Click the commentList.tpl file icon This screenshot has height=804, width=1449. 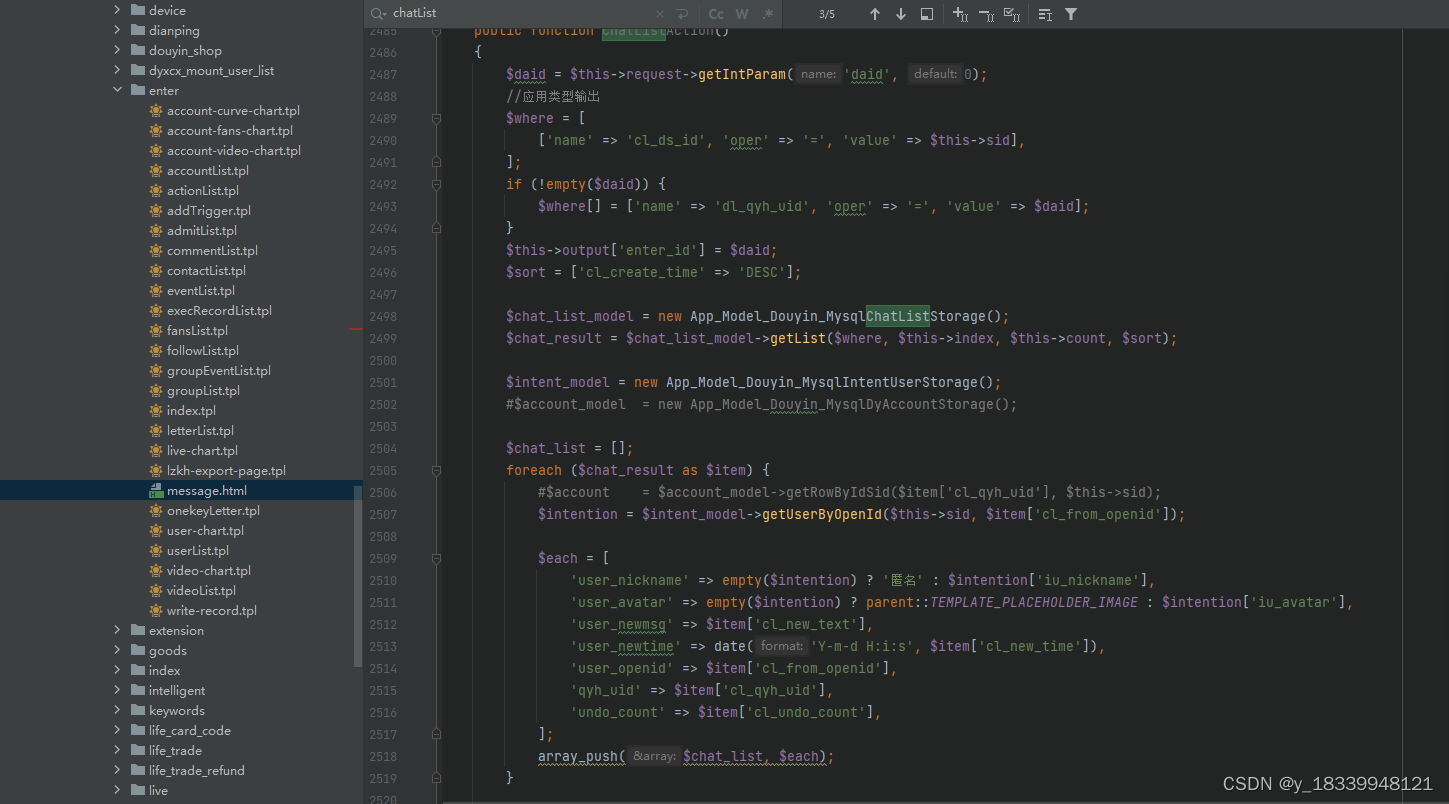[156, 250]
